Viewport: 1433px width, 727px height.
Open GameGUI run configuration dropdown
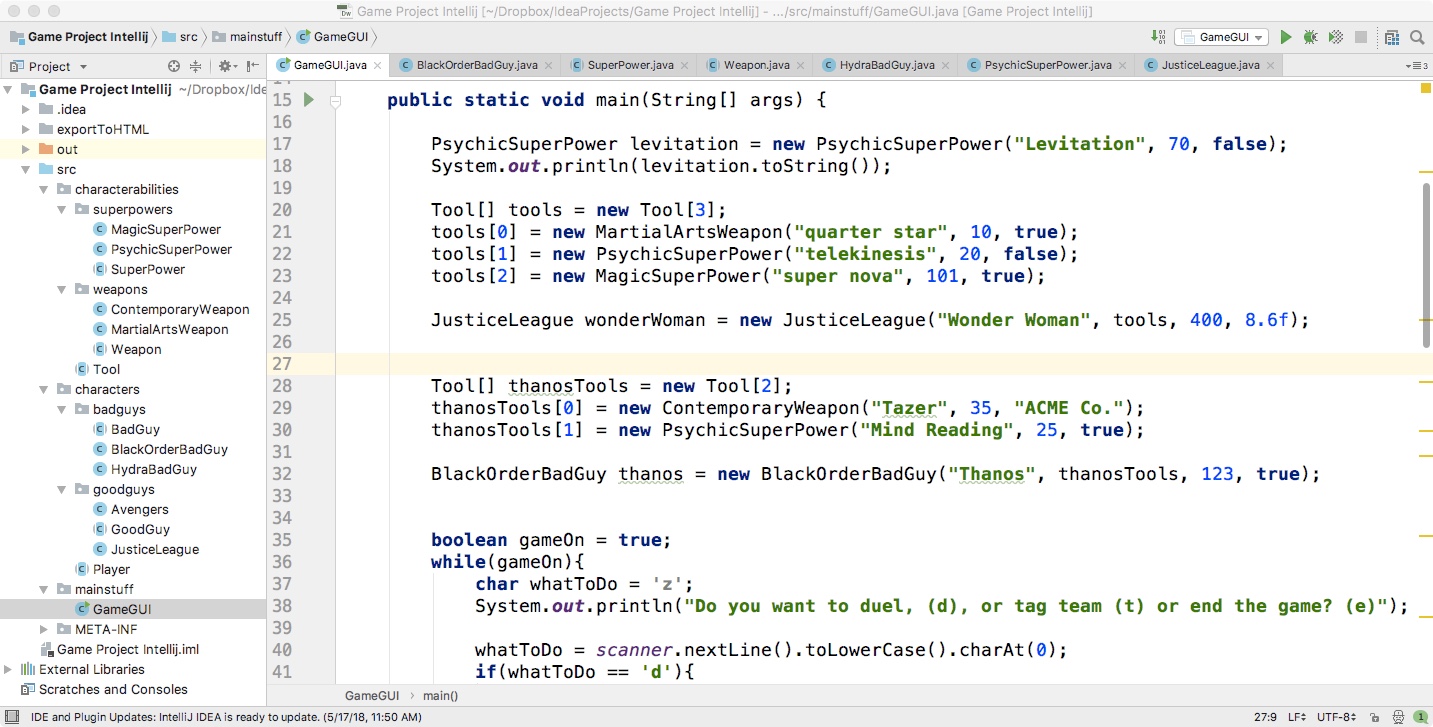click(1221, 37)
